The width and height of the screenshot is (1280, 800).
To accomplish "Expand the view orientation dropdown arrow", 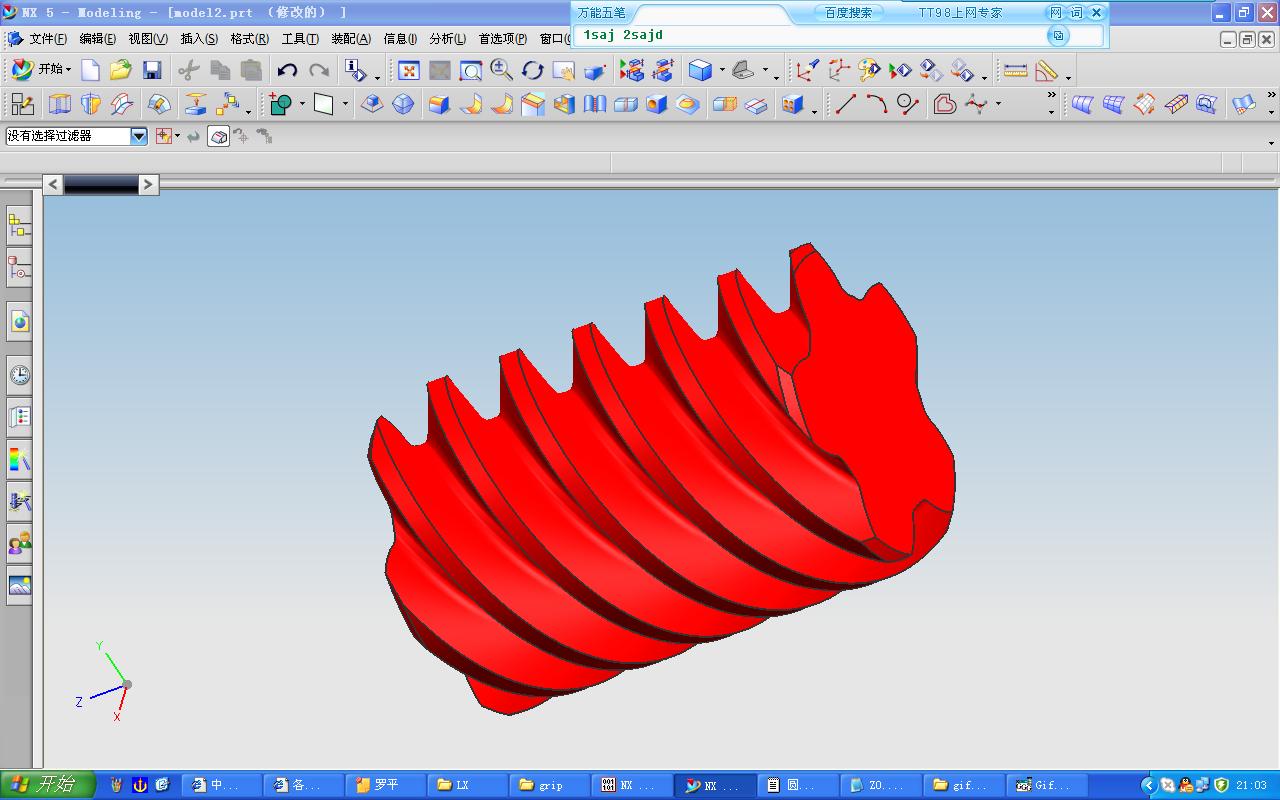I will tap(765, 71).
